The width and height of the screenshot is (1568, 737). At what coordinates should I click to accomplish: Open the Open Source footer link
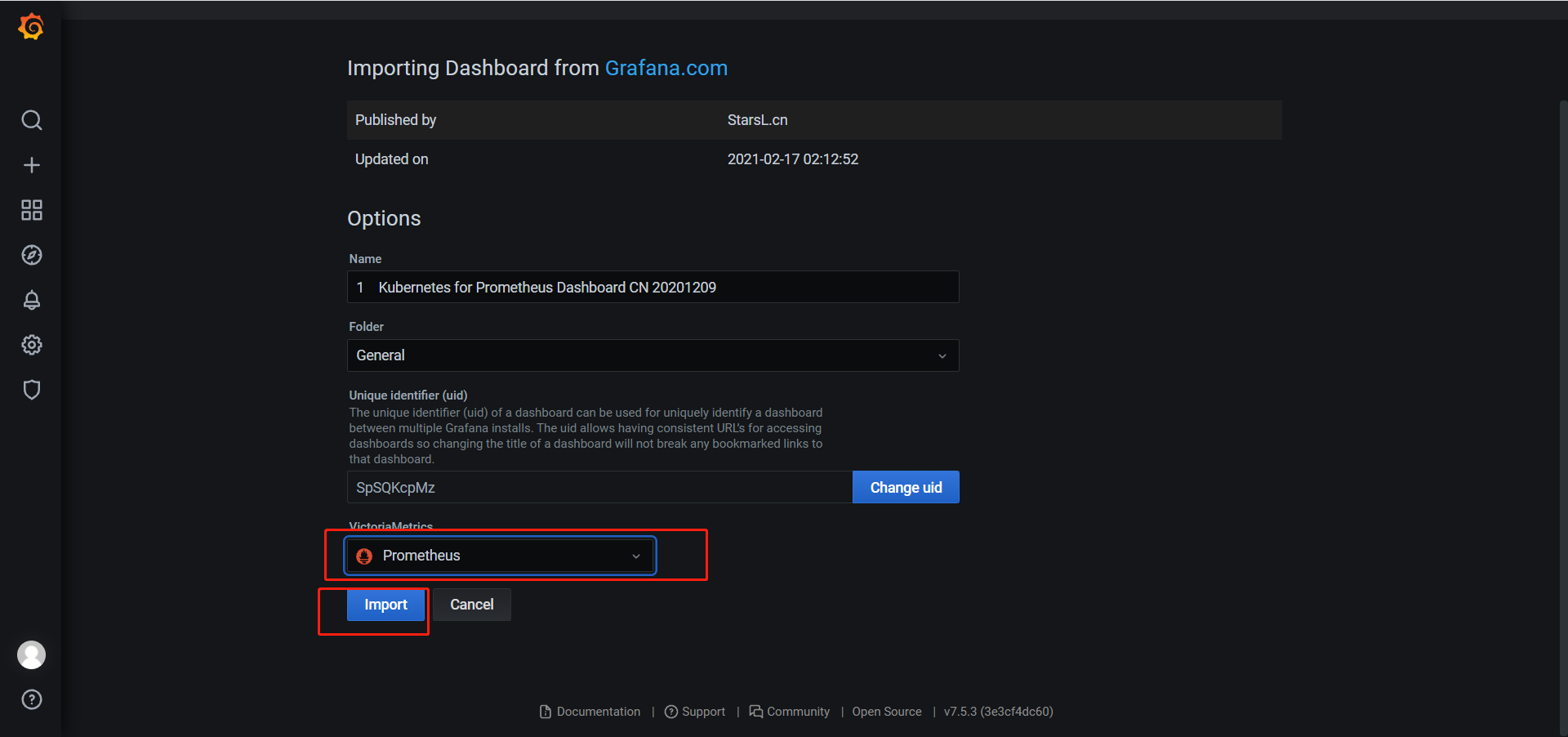(887, 712)
